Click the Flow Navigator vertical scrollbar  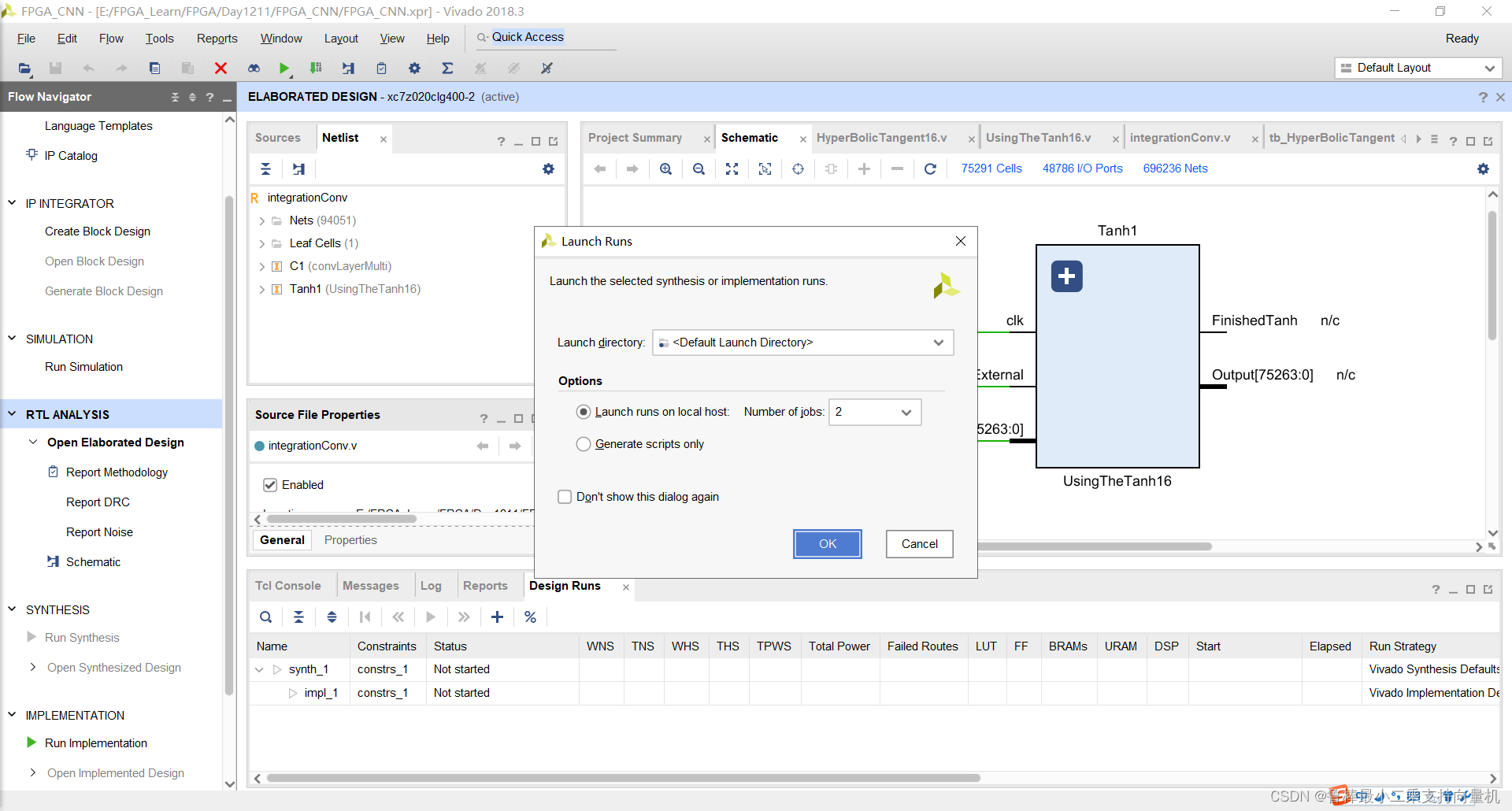pyautogui.click(x=229, y=445)
